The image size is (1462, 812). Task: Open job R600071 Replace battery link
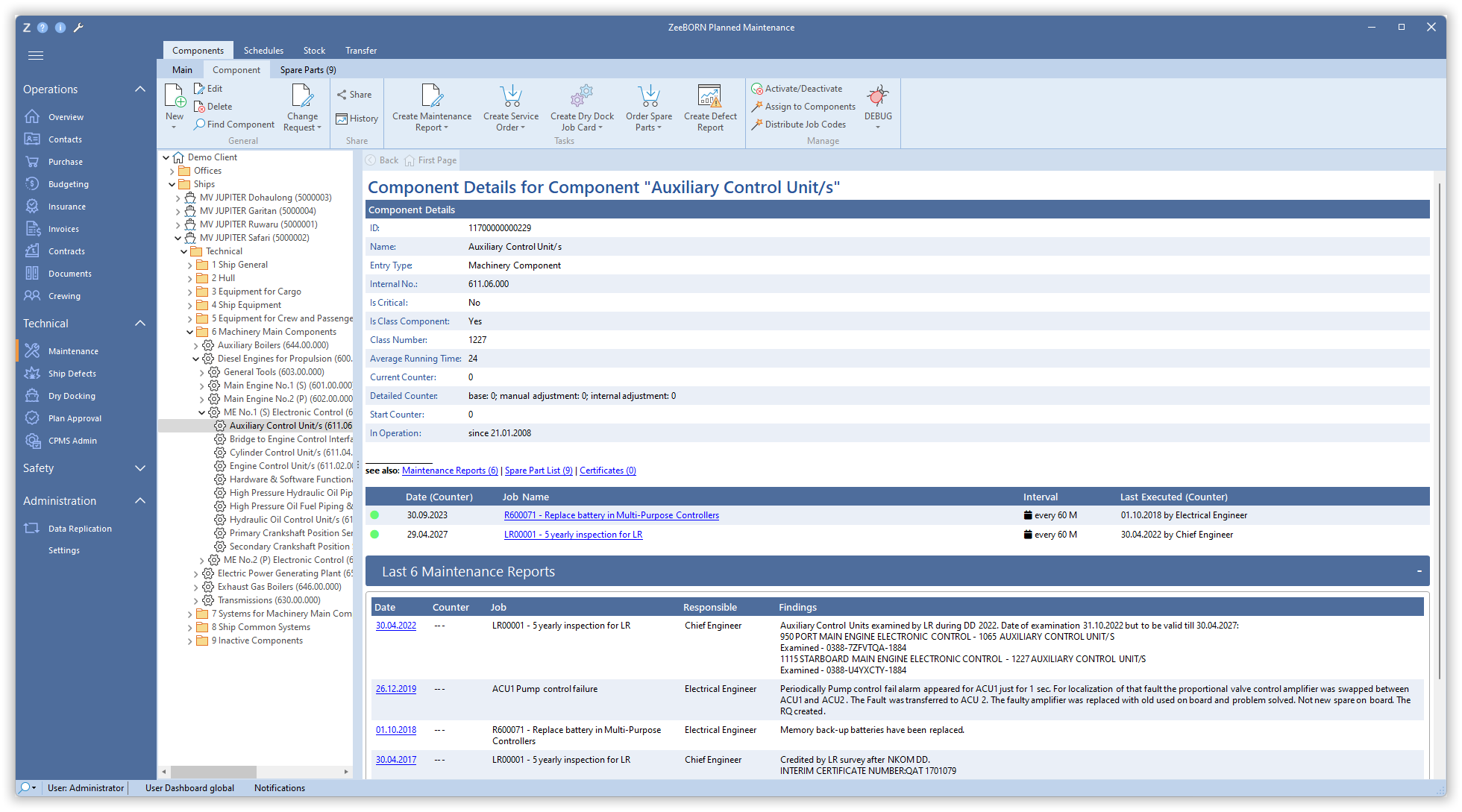point(611,515)
